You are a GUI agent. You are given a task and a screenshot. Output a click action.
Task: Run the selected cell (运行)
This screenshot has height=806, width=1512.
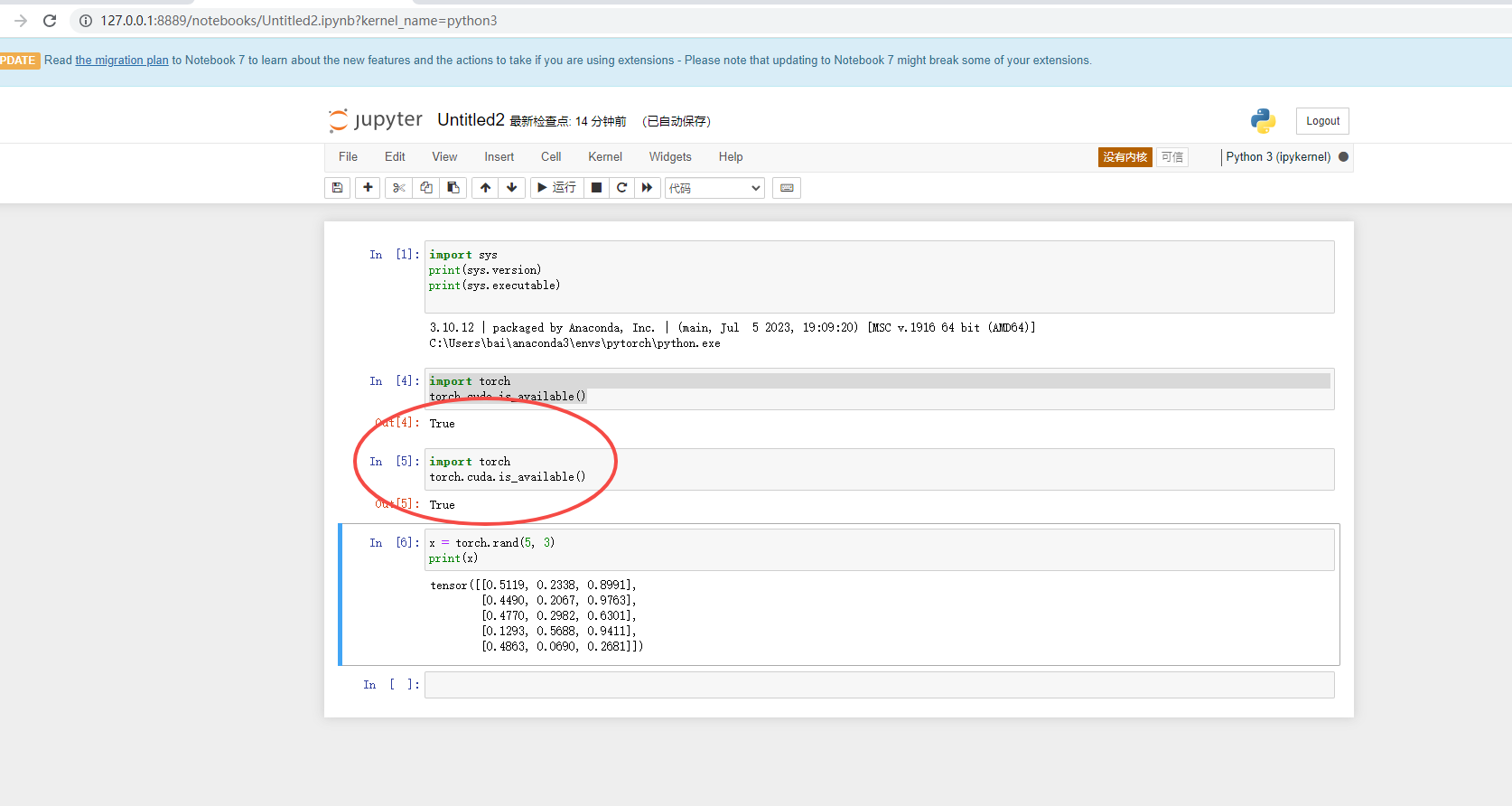coord(556,188)
